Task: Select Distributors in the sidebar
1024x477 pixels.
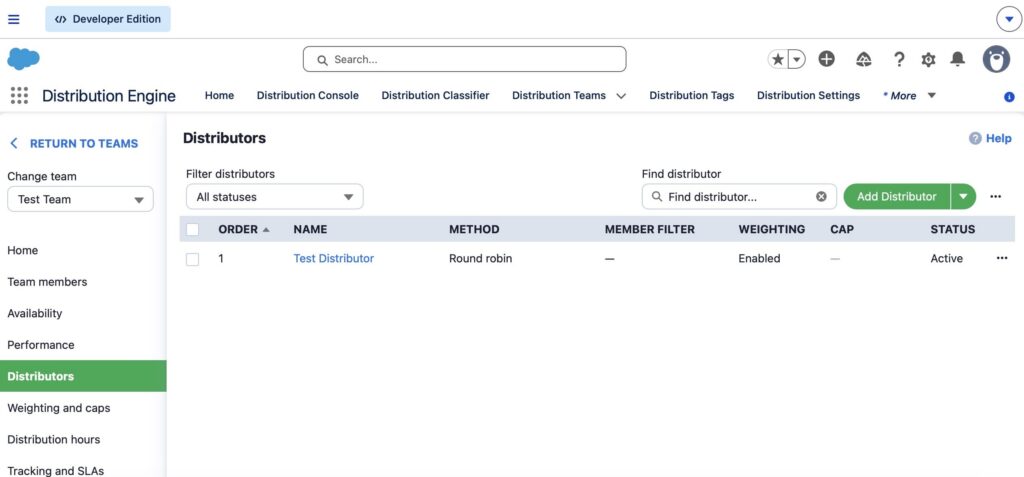Action: [x=83, y=376]
